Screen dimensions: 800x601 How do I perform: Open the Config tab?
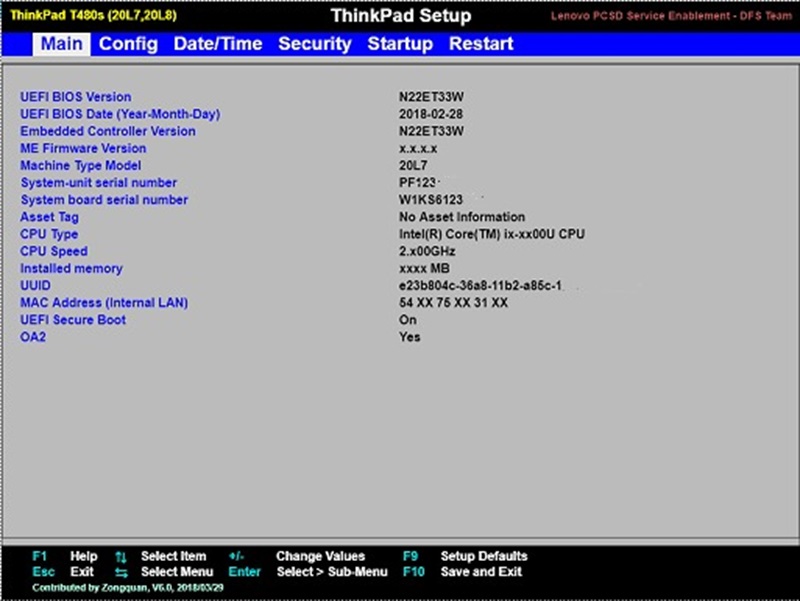[128, 44]
